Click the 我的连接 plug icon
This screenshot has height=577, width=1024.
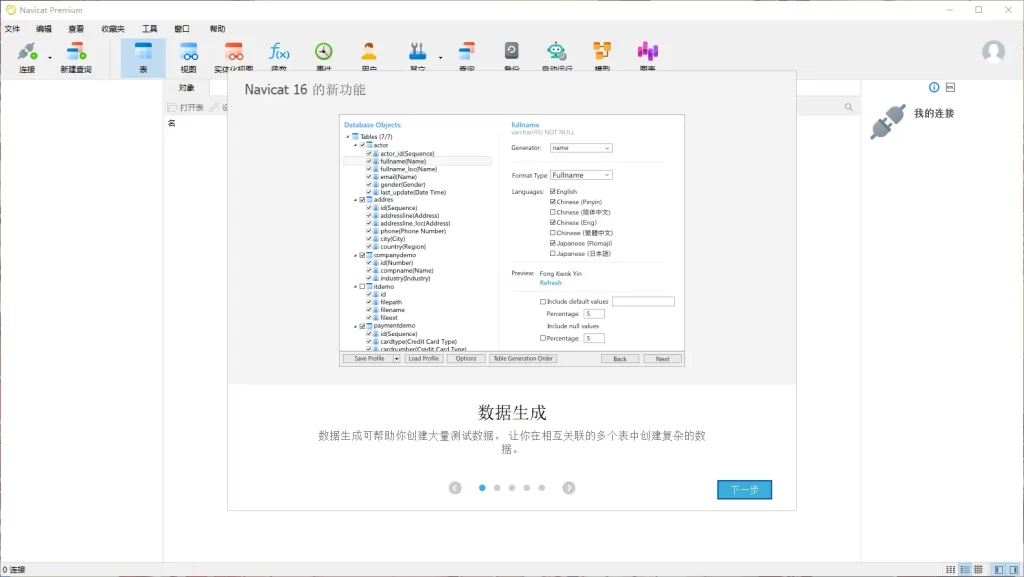point(888,121)
